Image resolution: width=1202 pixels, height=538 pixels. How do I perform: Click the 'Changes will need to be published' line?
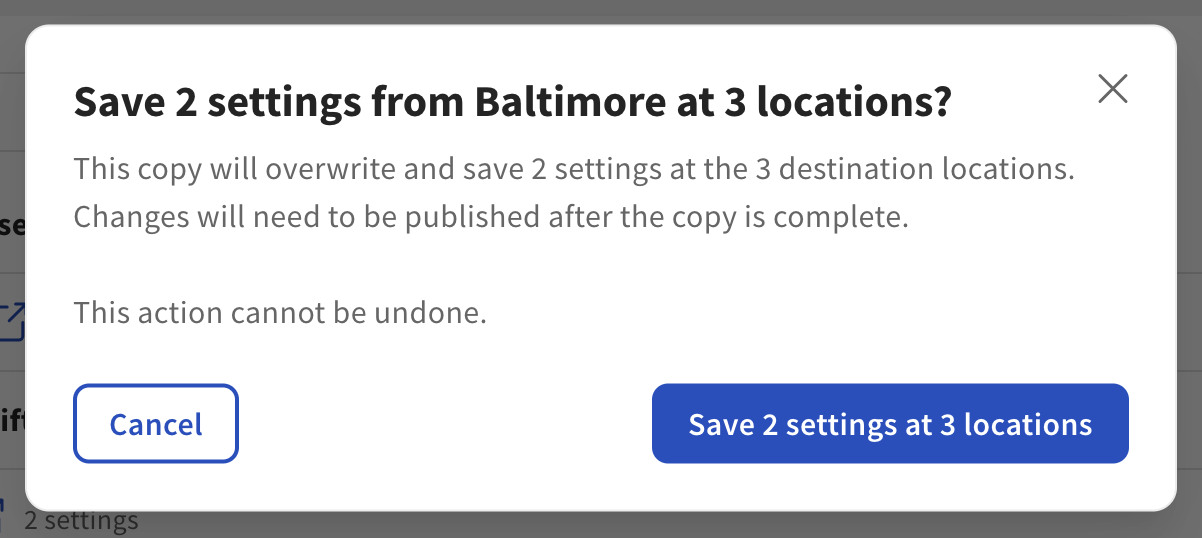pos(490,218)
